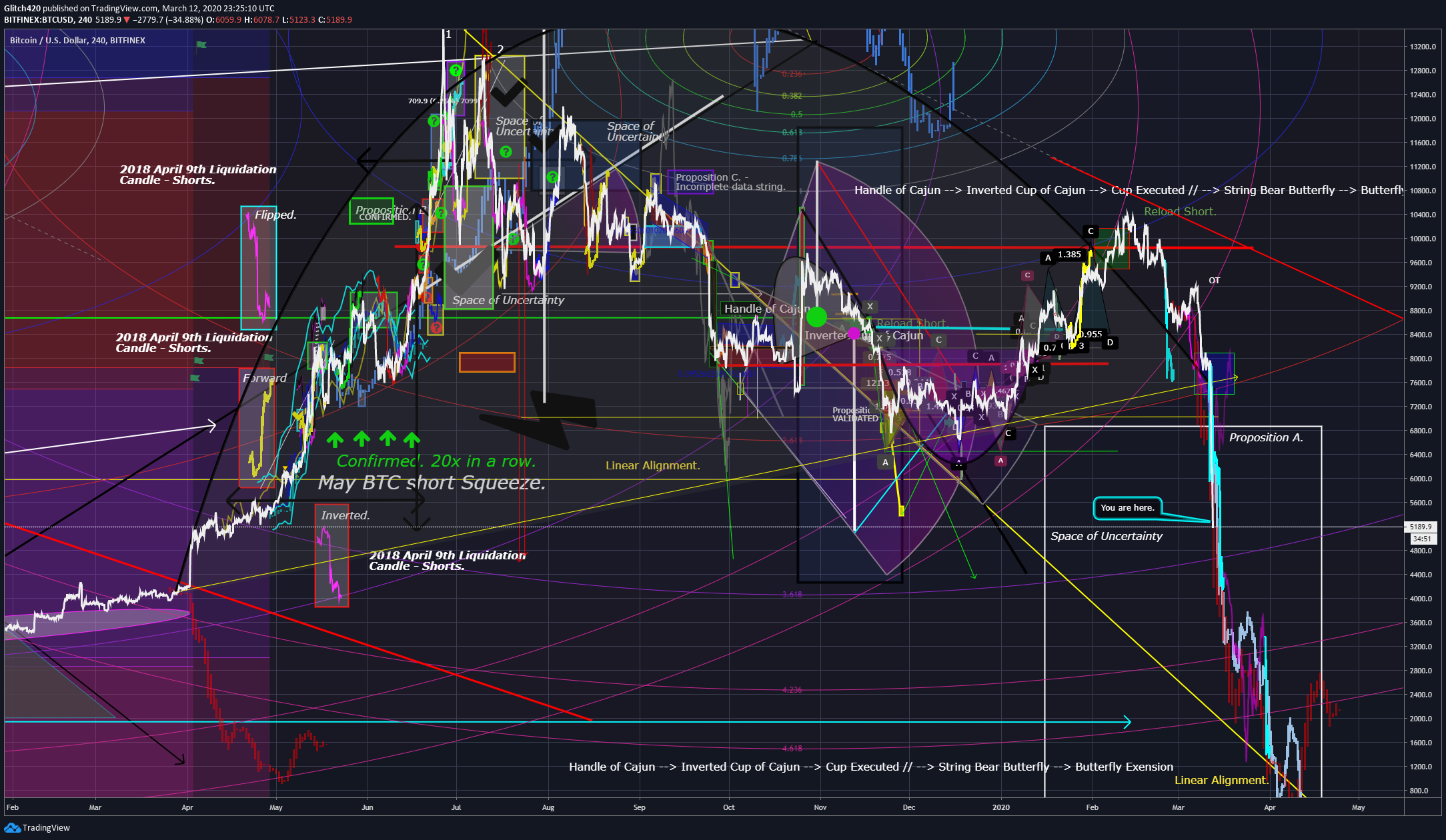Open the TradingView link text beside the logo
The height and width of the screenshot is (840, 1446).
pyautogui.click(x=46, y=828)
